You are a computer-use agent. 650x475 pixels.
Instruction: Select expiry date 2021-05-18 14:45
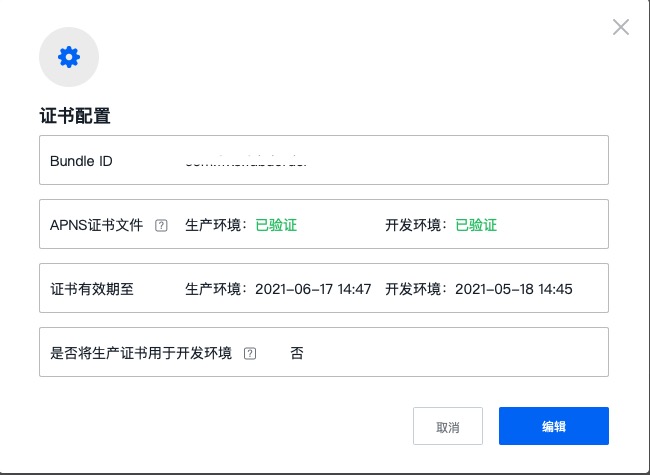click(x=513, y=289)
